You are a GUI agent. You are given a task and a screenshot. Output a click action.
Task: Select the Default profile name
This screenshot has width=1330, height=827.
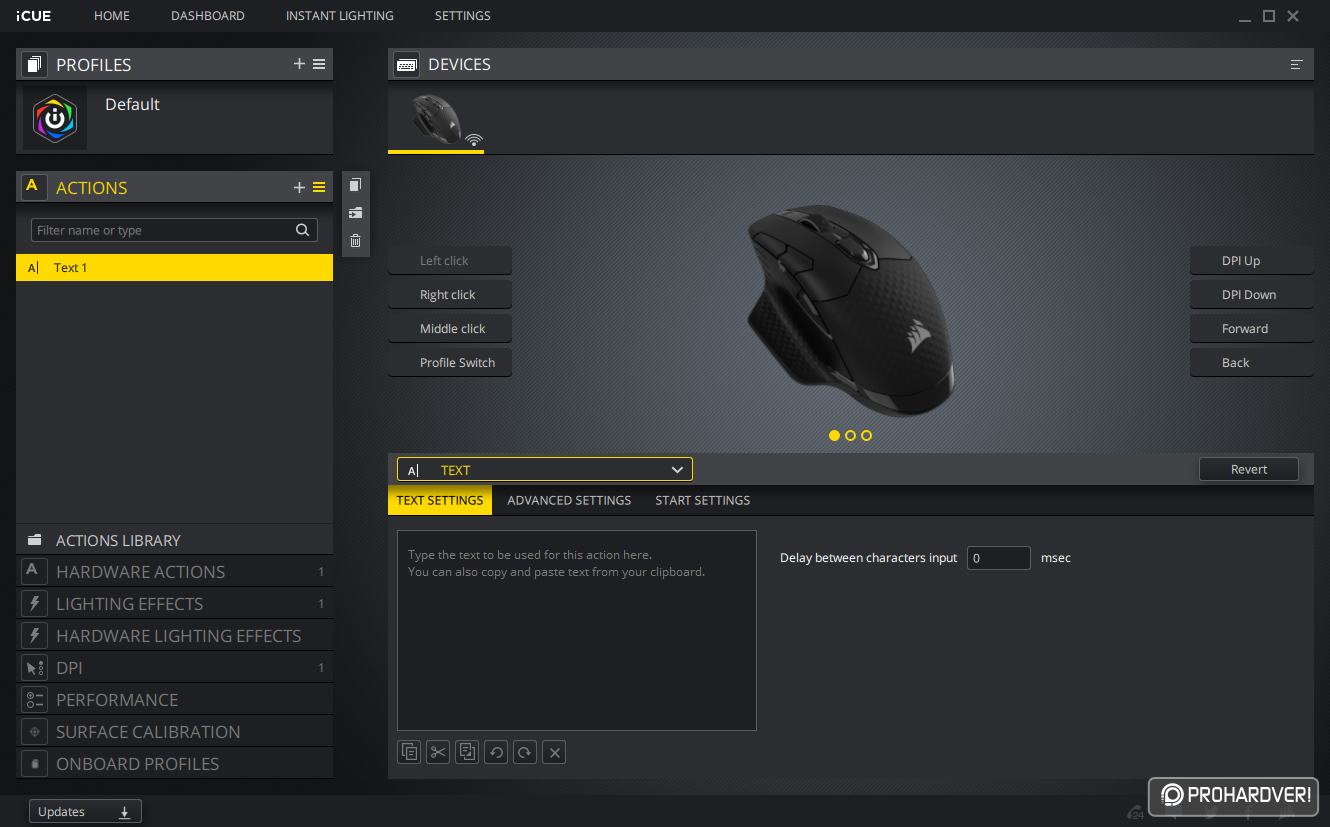(x=132, y=104)
